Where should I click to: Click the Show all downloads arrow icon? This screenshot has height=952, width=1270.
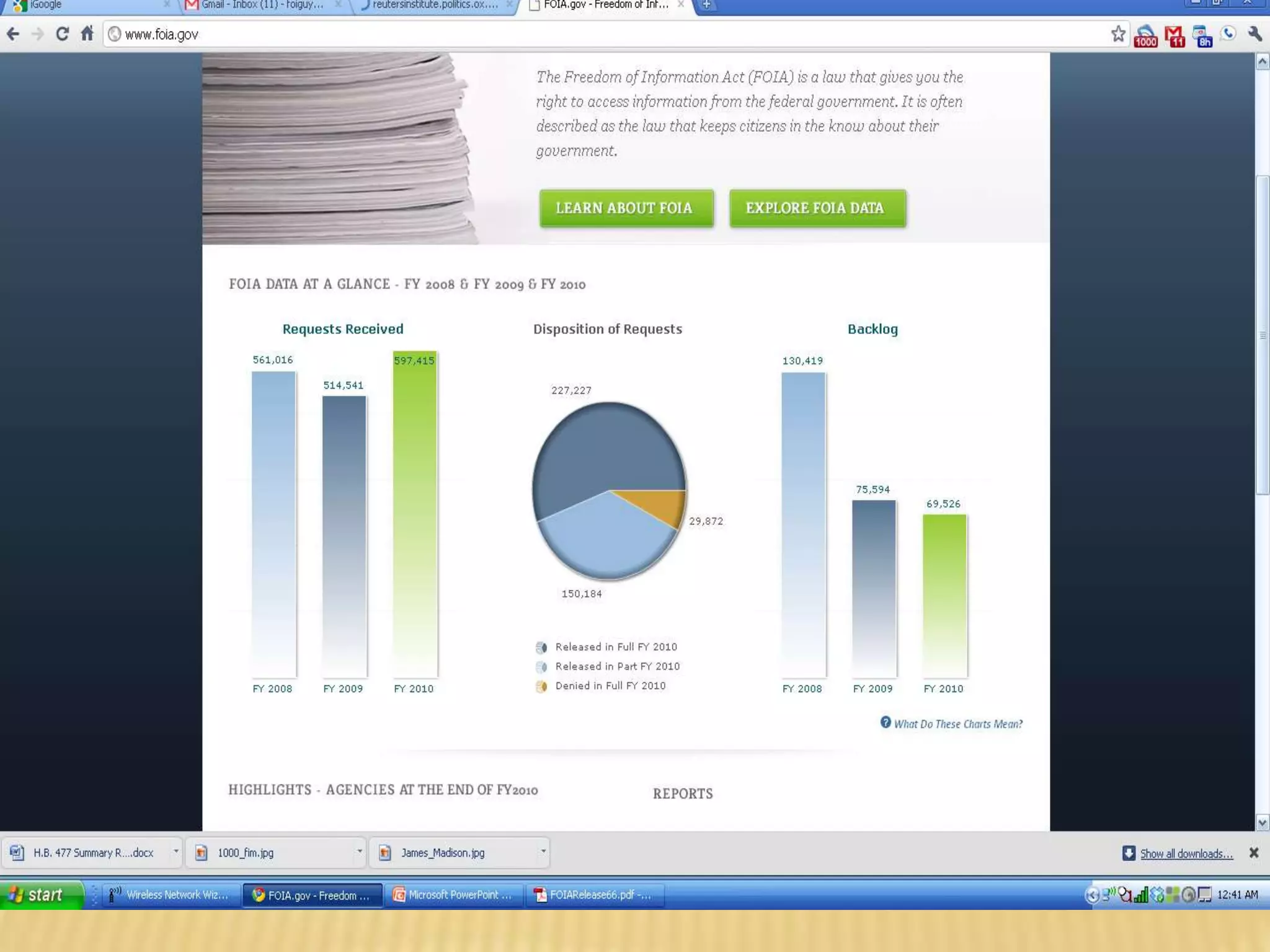coord(1129,853)
